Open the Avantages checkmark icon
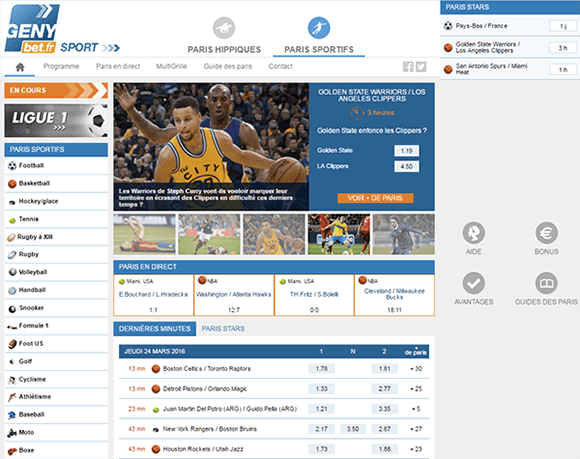This screenshot has height=459, width=580. click(x=473, y=283)
